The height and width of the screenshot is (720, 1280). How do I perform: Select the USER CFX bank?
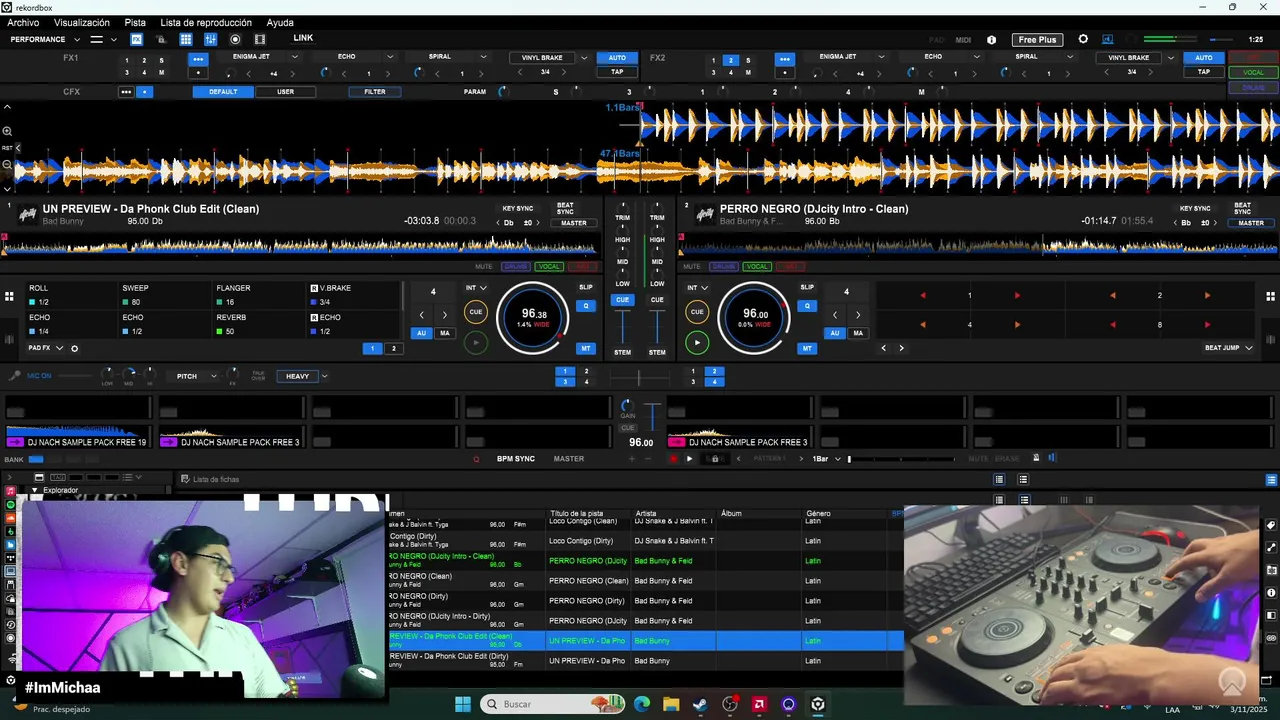point(286,92)
